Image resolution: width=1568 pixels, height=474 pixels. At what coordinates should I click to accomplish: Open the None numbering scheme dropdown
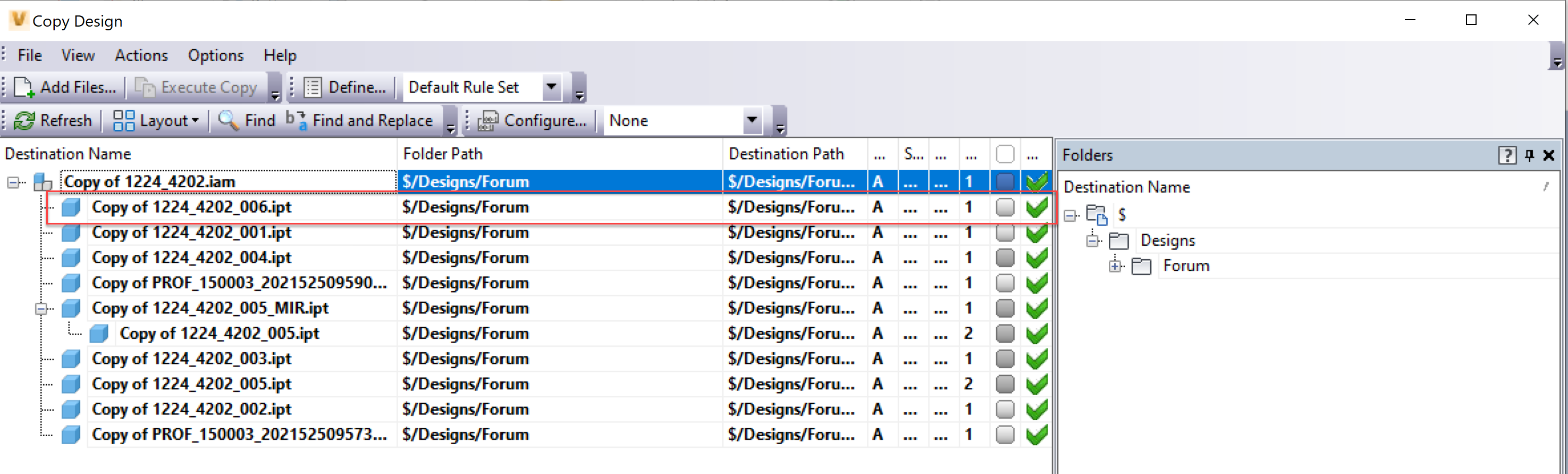click(x=752, y=120)
